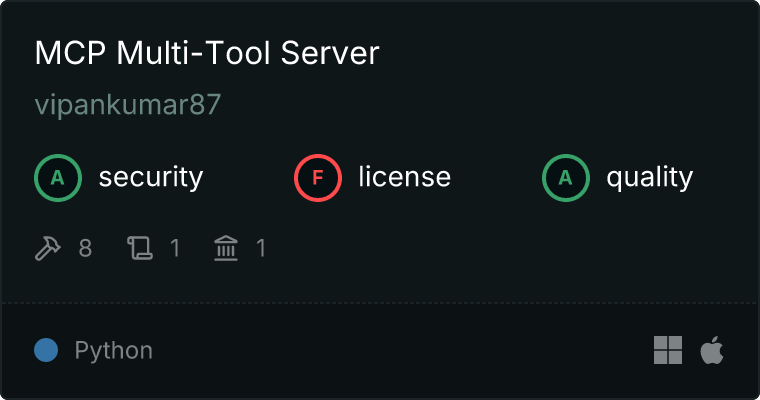Click the green quality grade A badge
The image size is (760, 400).
566,178
